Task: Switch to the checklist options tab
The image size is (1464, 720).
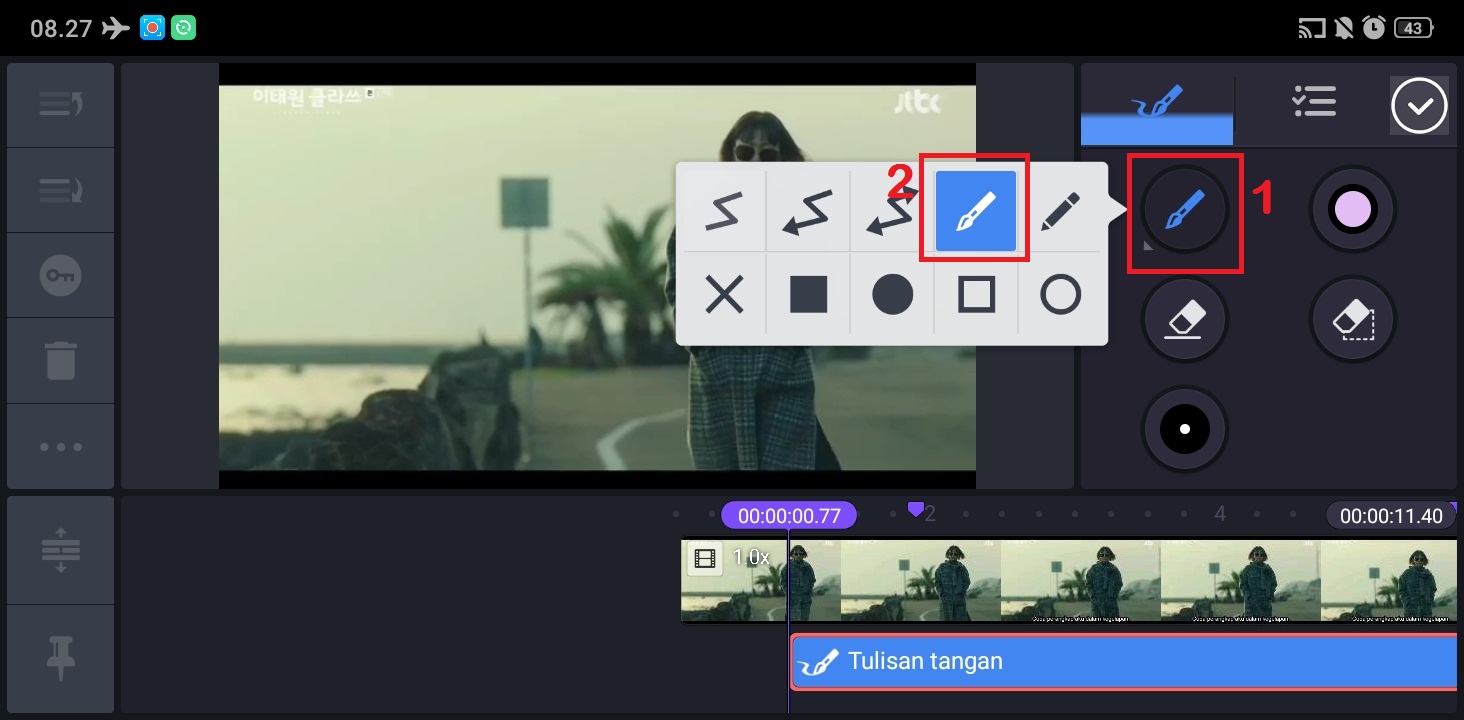Action: [x=1313, y=102]
